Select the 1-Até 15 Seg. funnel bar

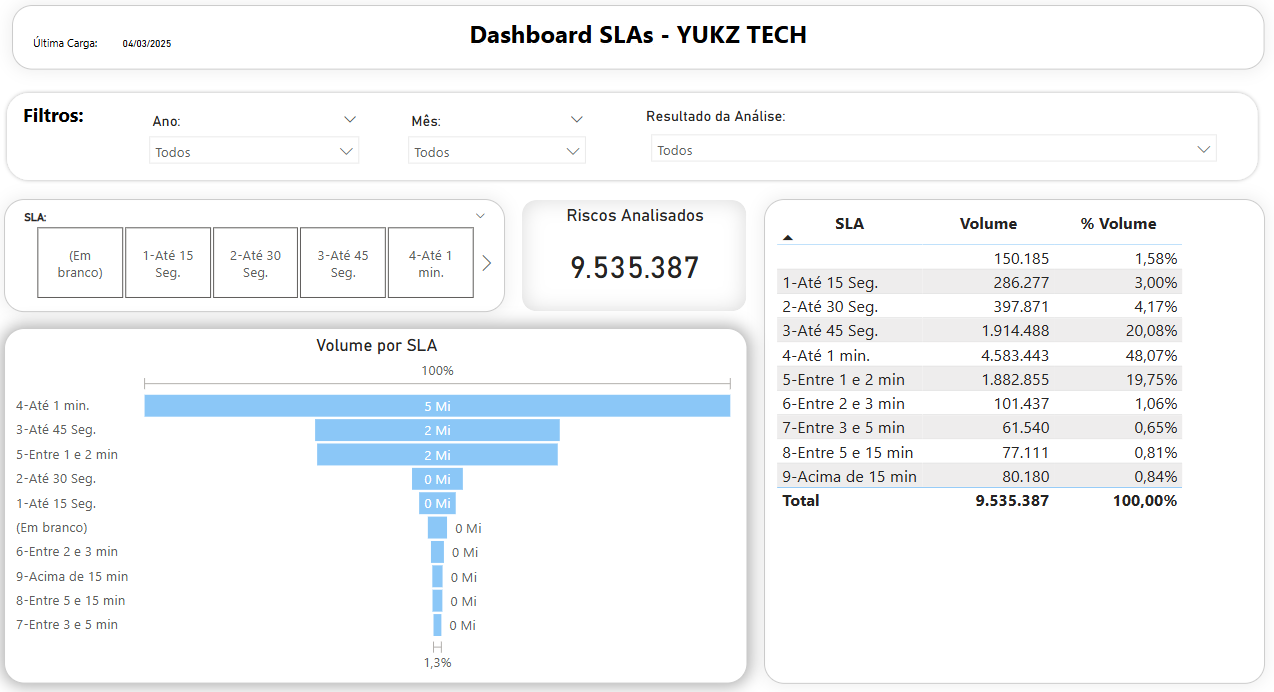coord(437,503)
